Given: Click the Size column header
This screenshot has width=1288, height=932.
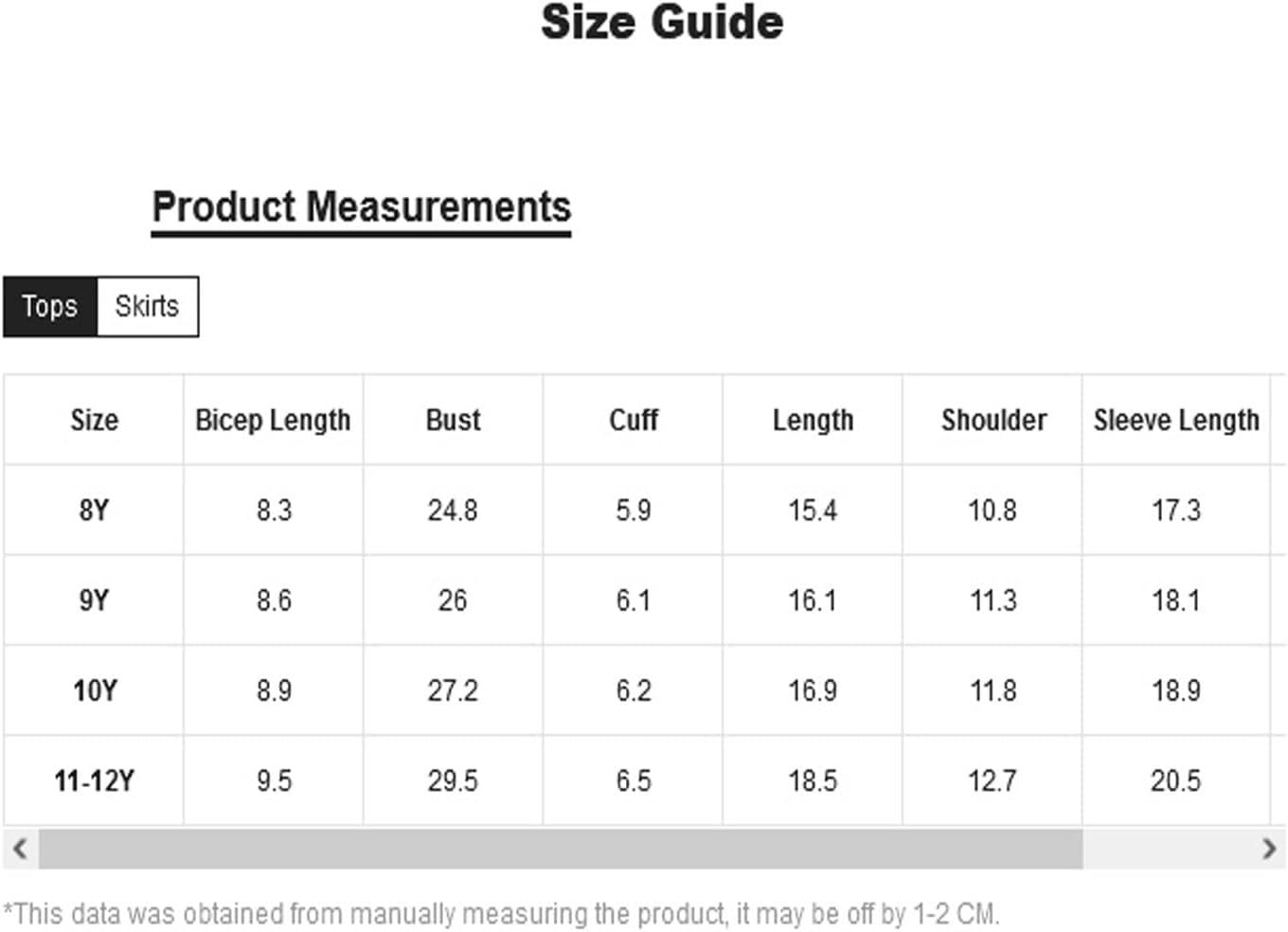Looking at the screenshot, I should tap(94, 420).
